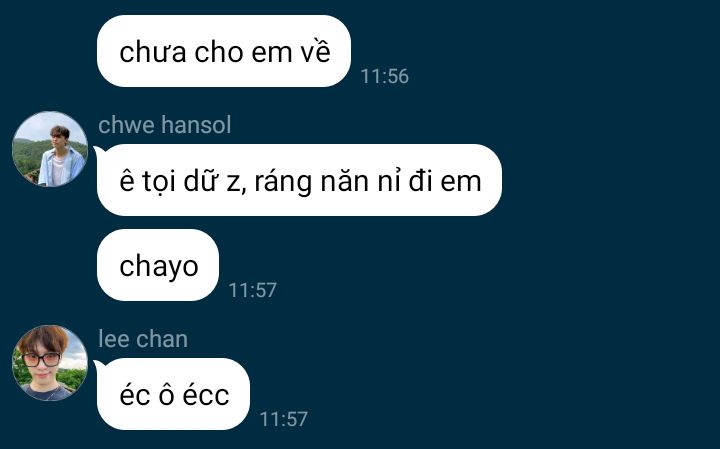This screenshot has height=449, width=720.
Task: Click the 11:57 timestamp beside "éc ô écc"
Action: pos(283,419)
